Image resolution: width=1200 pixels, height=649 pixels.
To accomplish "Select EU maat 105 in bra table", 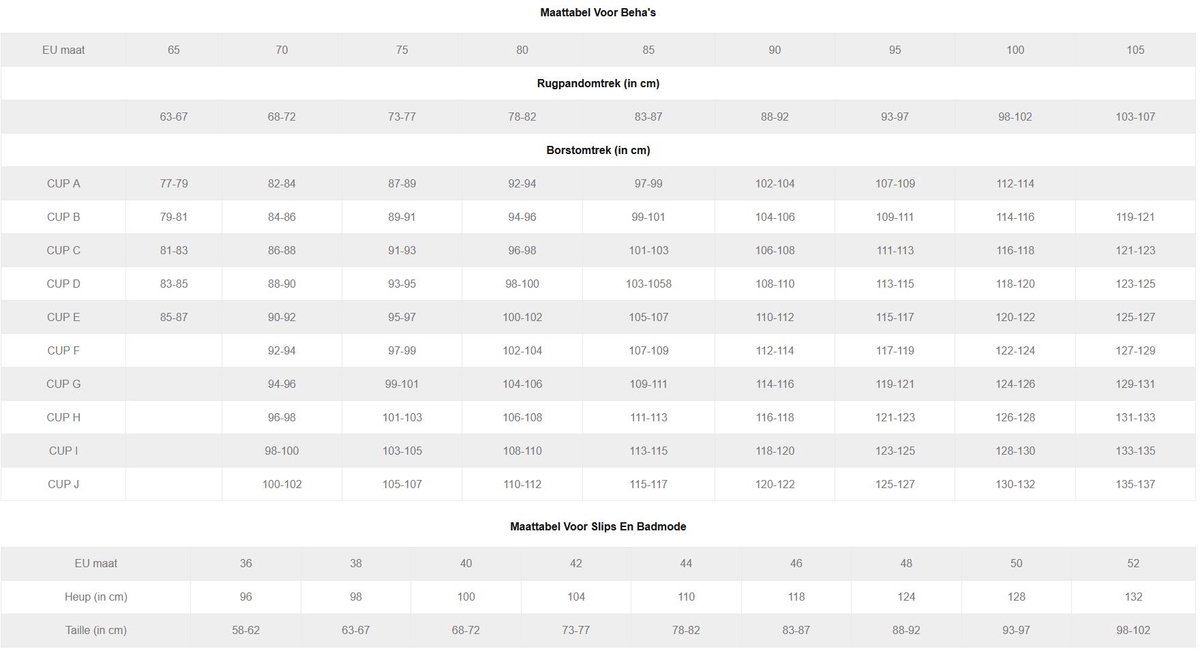I will (x=1135, y=50).
